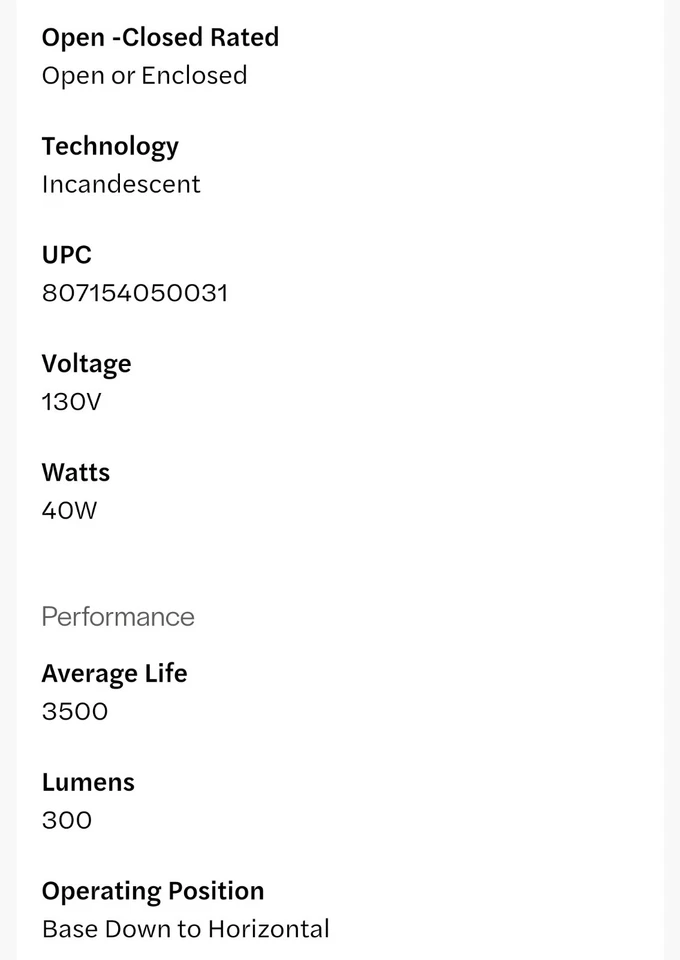Click the Operating Position label
Image resolution: width=680 pixels, height=960 pixels.
pos(153,891)
